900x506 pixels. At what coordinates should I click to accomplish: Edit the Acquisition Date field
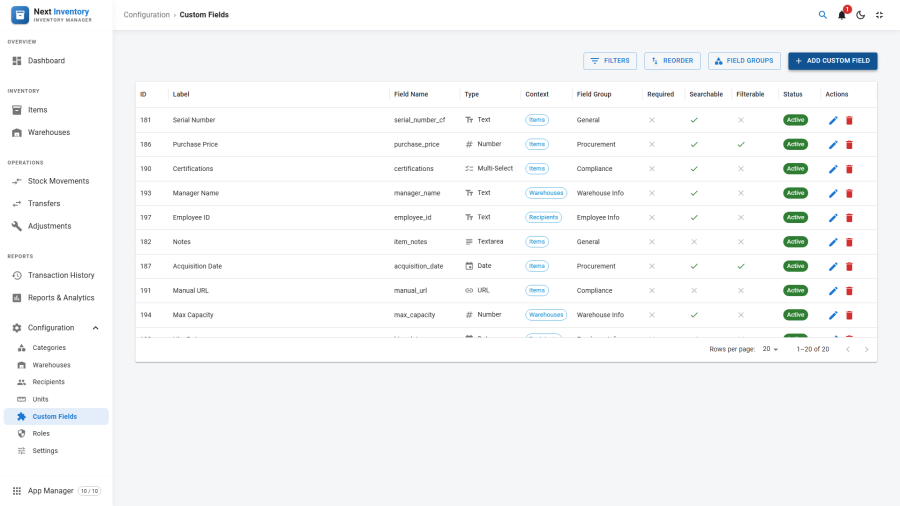[x=833, y=267]
